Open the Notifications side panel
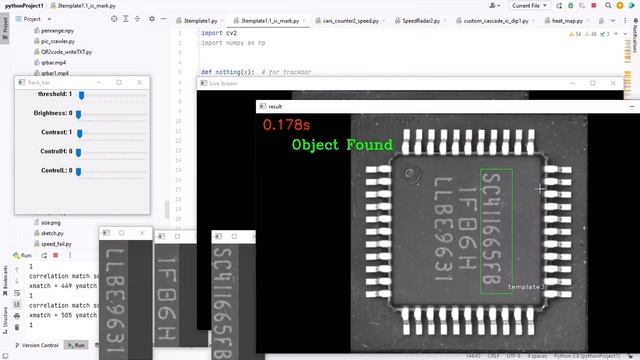The height and width of the screenshot is (360, 640). click(x=635, y=35)
